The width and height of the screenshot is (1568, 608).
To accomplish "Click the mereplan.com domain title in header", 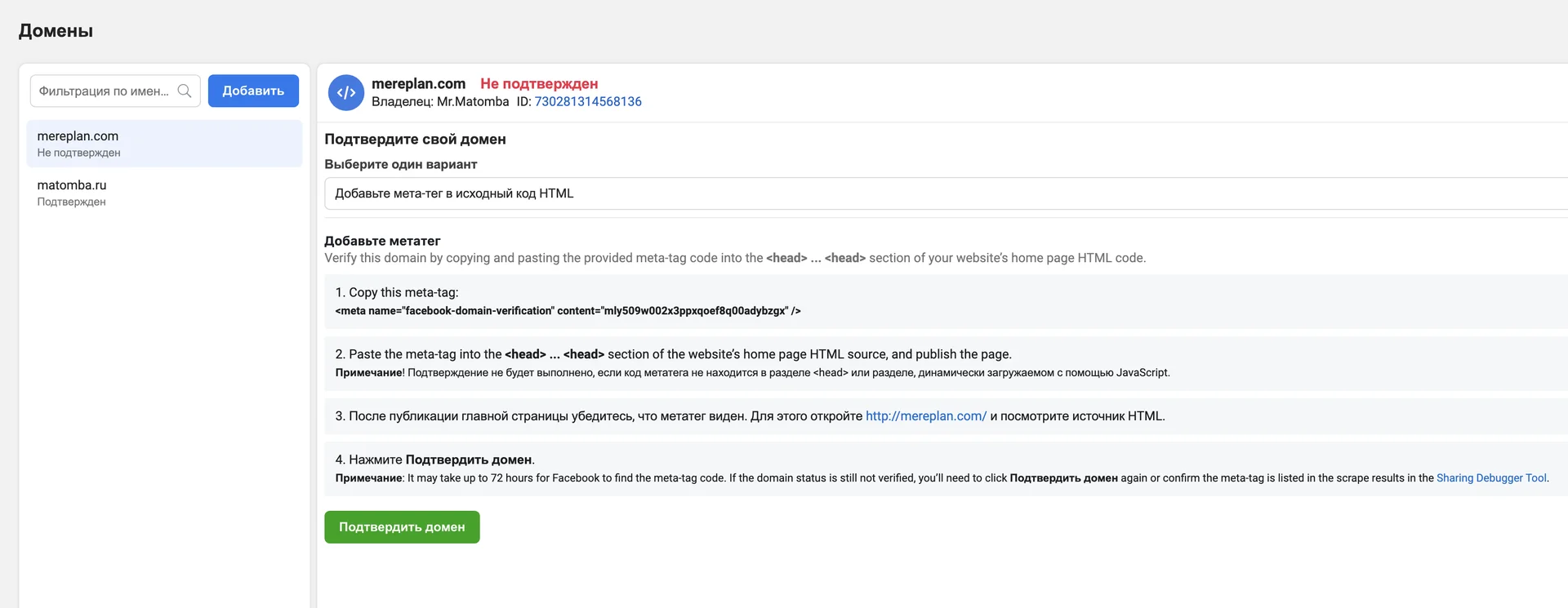I will 418,83.
